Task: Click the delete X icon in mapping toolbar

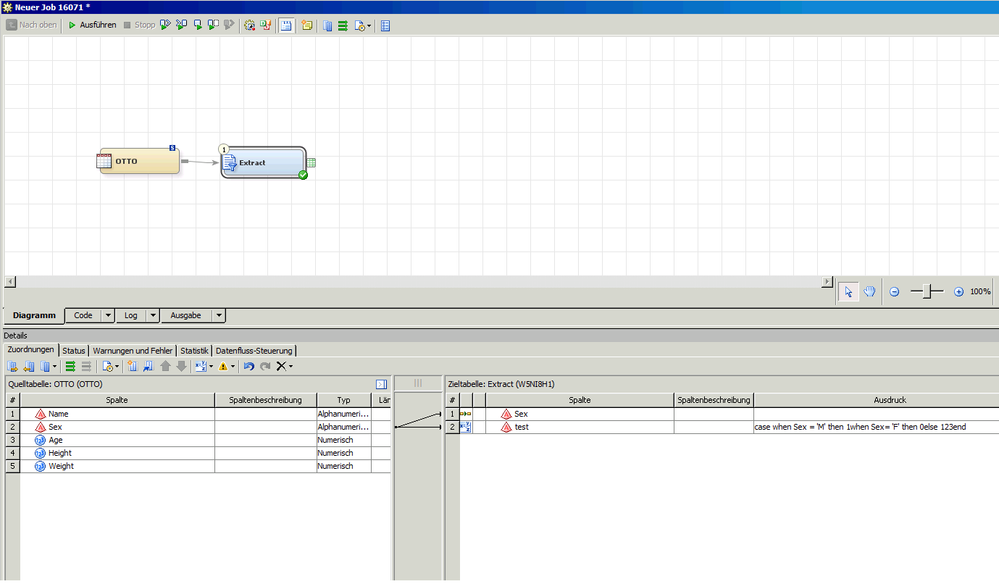Action: (x=281, y=367)
